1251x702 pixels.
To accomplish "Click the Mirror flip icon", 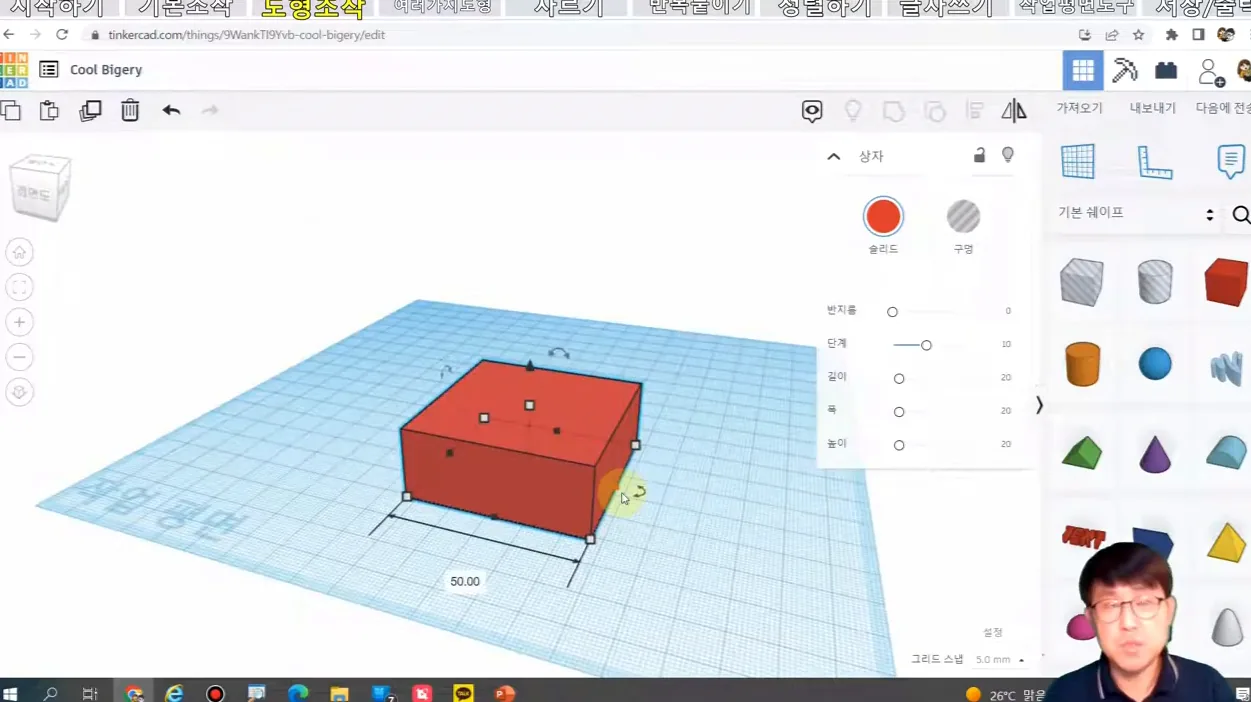I will point(1014,111).
